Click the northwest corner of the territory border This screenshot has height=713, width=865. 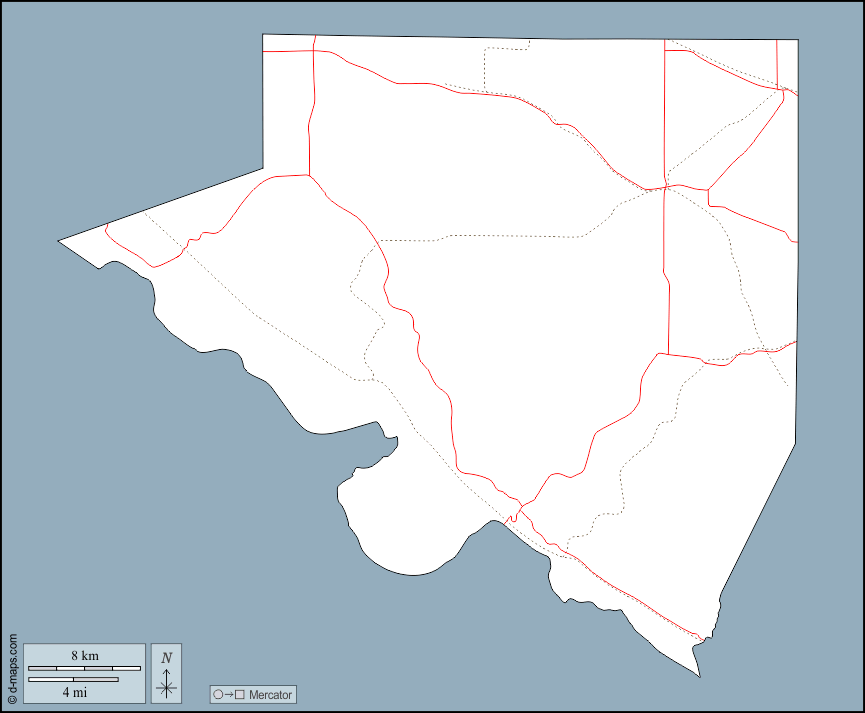coord(264,36)
